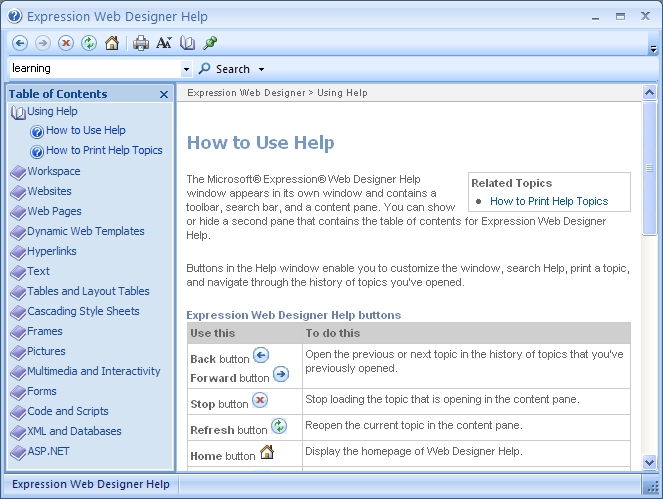Viewport: 663px width, 499px height.
Task: Open the Search scope dropdown arrow
Action: click(261, 69)
